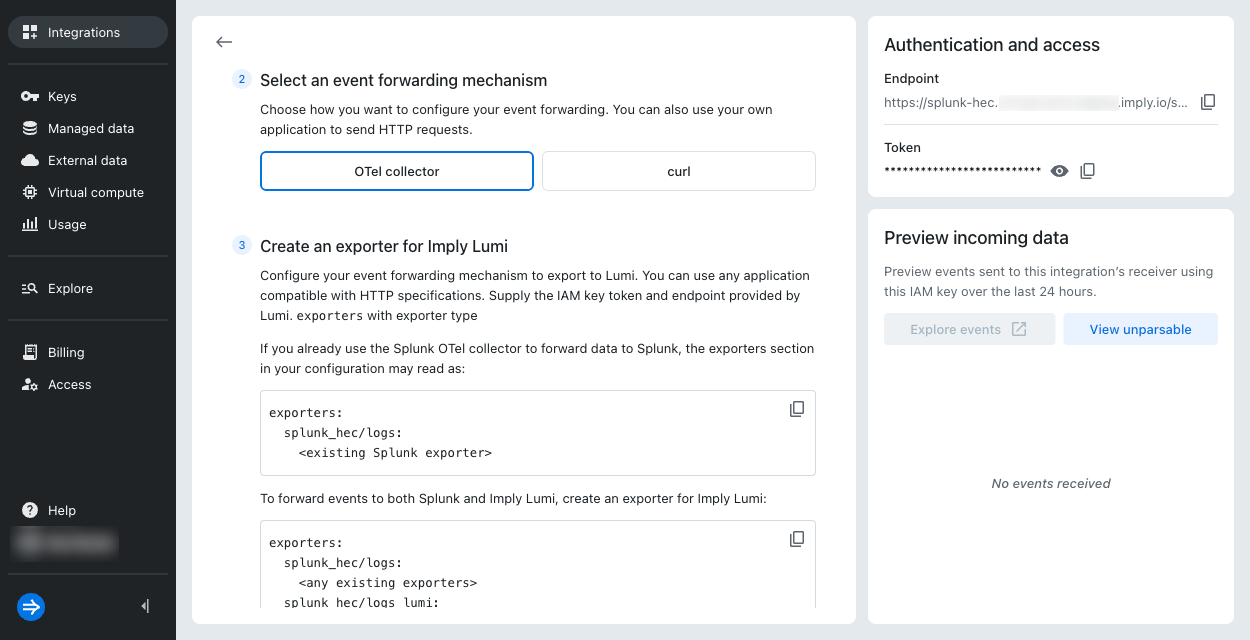Open the Explore page

(x=88, y=288)
